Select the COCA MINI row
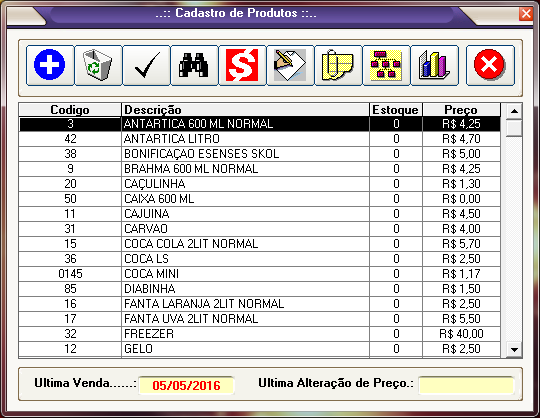The height and width of the screenshot is (418, 540). pos(260,274)
